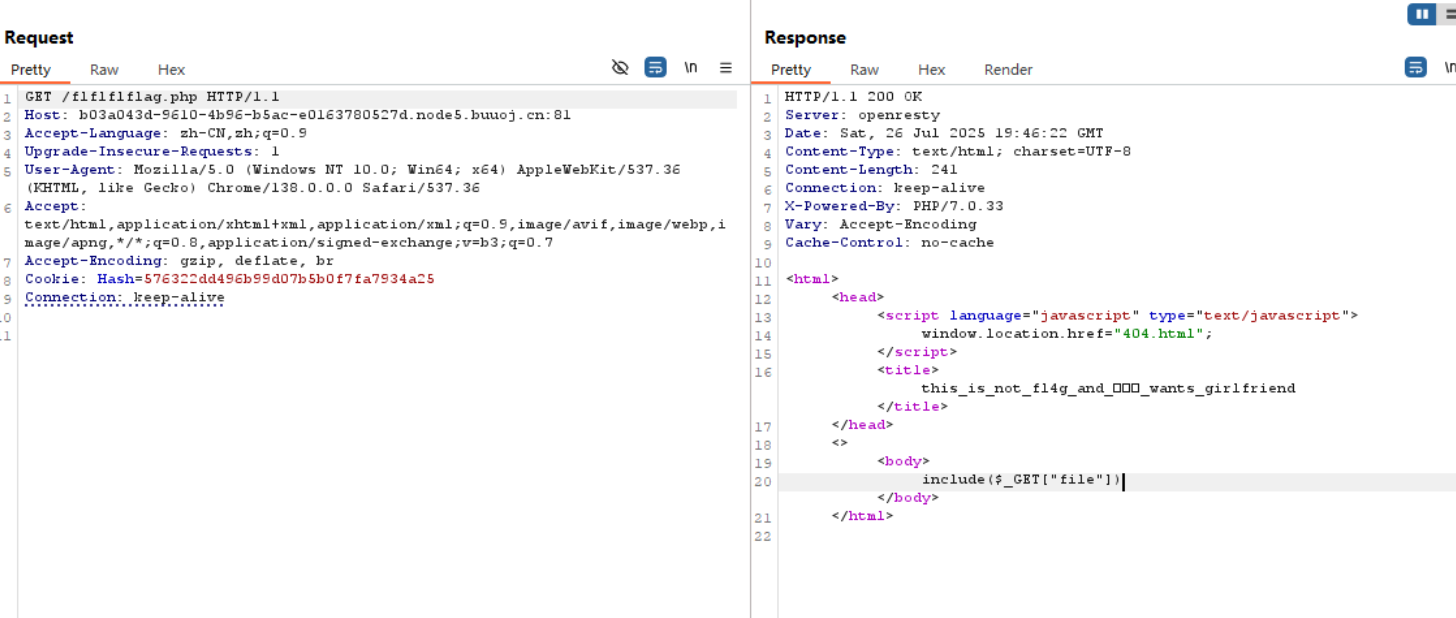Toggle line wrap icon in Request panel
Image resolution: width=1456 pixels, height=618 pixels.
pos(655,68)
